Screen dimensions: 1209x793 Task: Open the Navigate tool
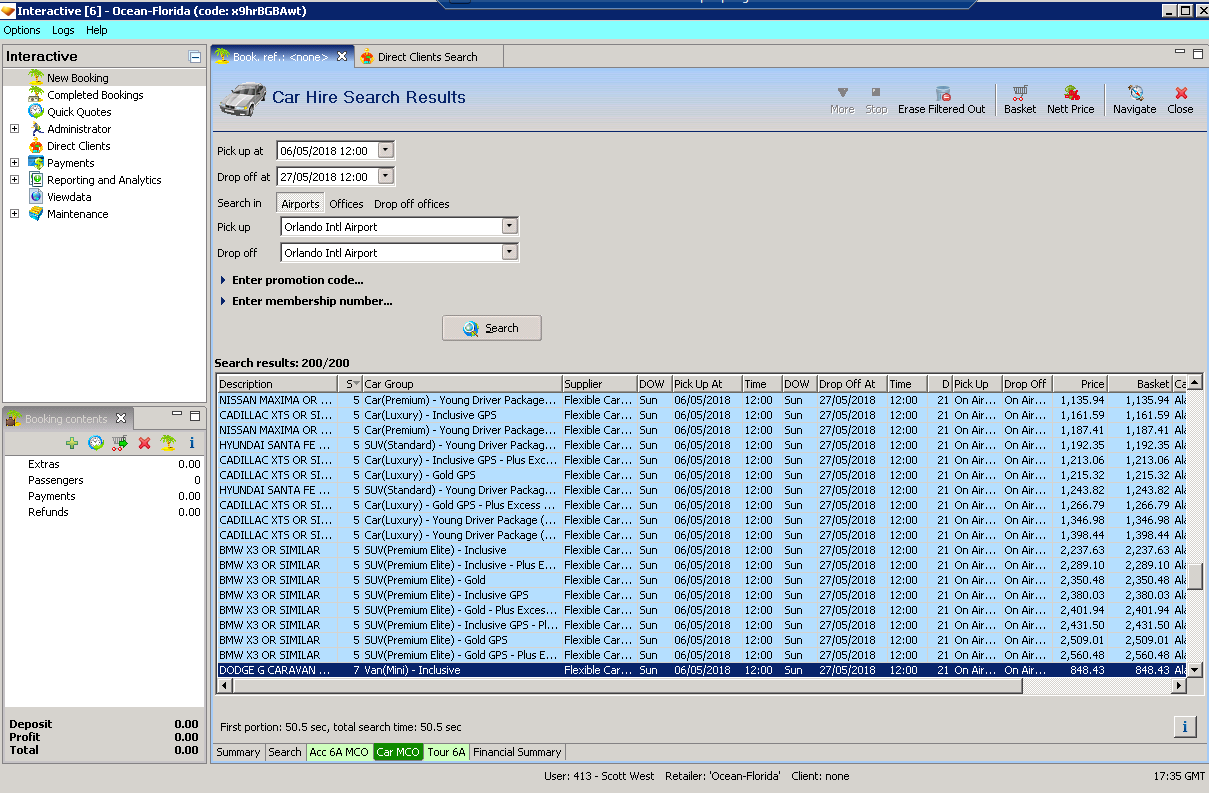1134,99
